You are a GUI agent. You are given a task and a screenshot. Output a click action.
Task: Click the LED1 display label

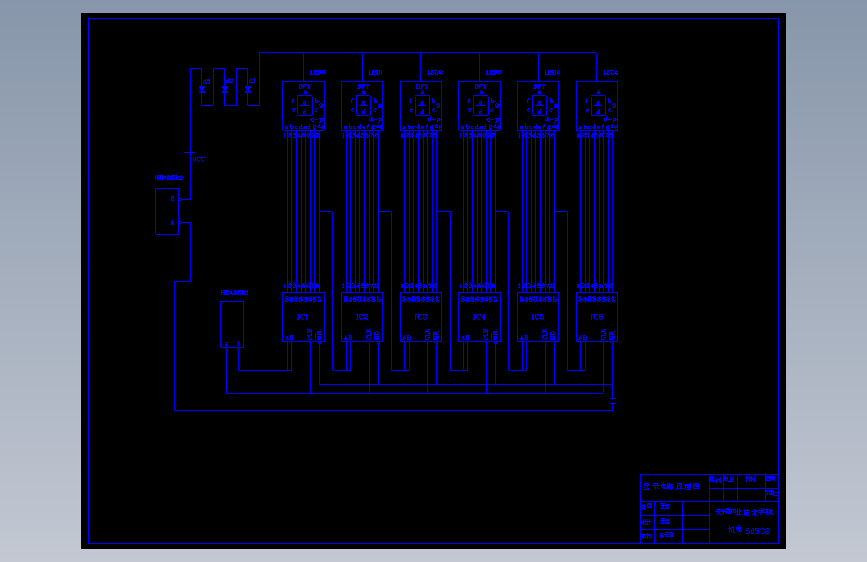click(x=375, y=73)
